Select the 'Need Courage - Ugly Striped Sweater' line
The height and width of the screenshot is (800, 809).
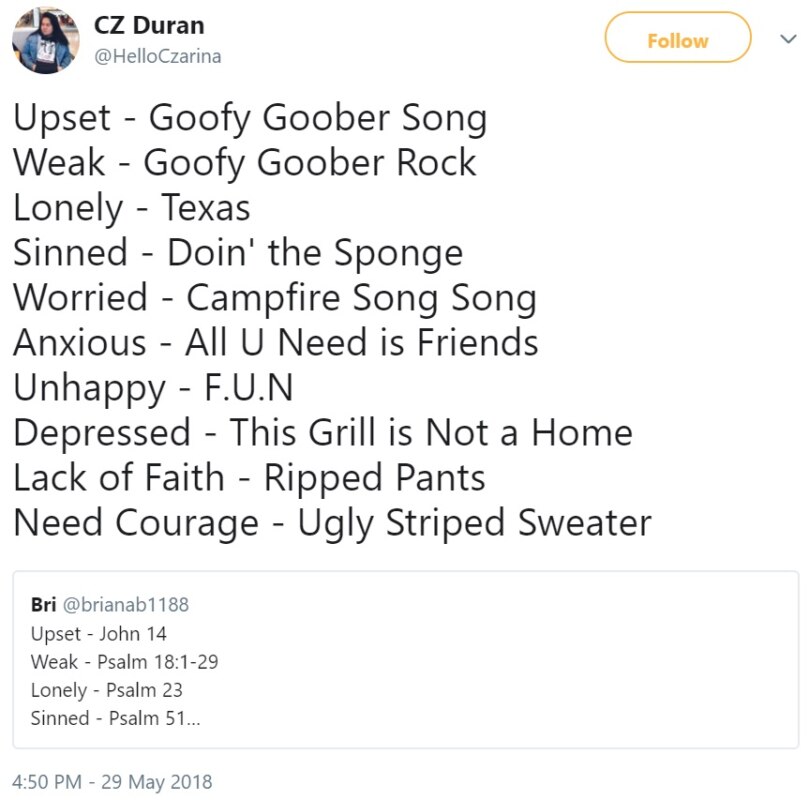click(x=333, y=525)
